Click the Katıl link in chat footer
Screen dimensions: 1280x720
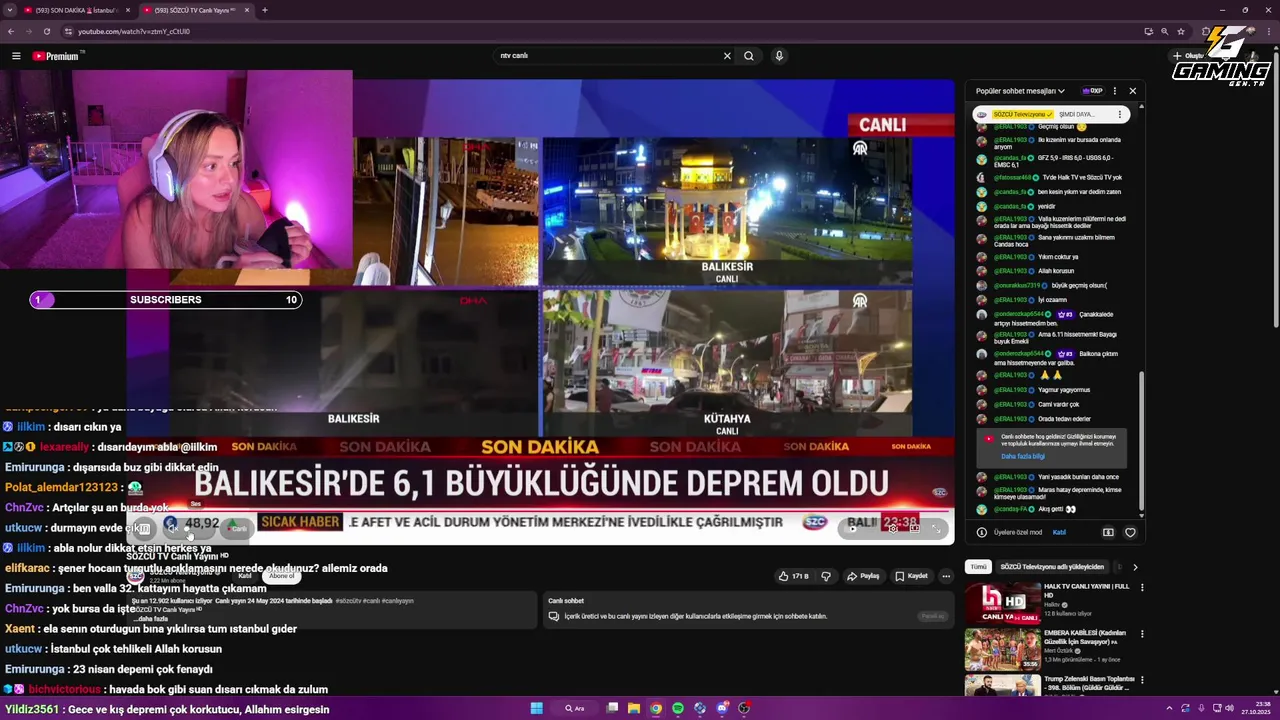point(1059,532)
